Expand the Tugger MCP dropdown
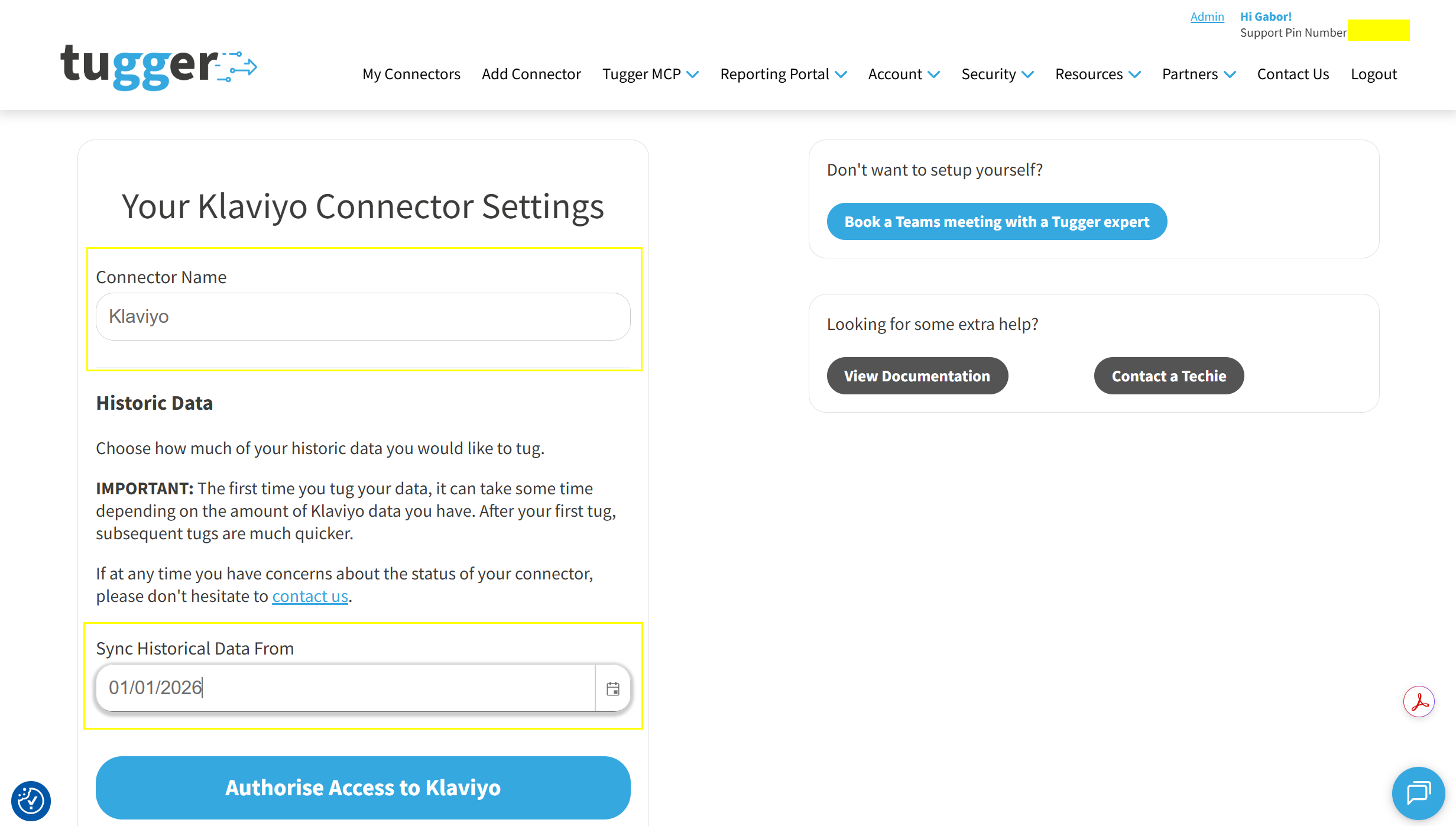1456x826 pixels. (650, 74)
